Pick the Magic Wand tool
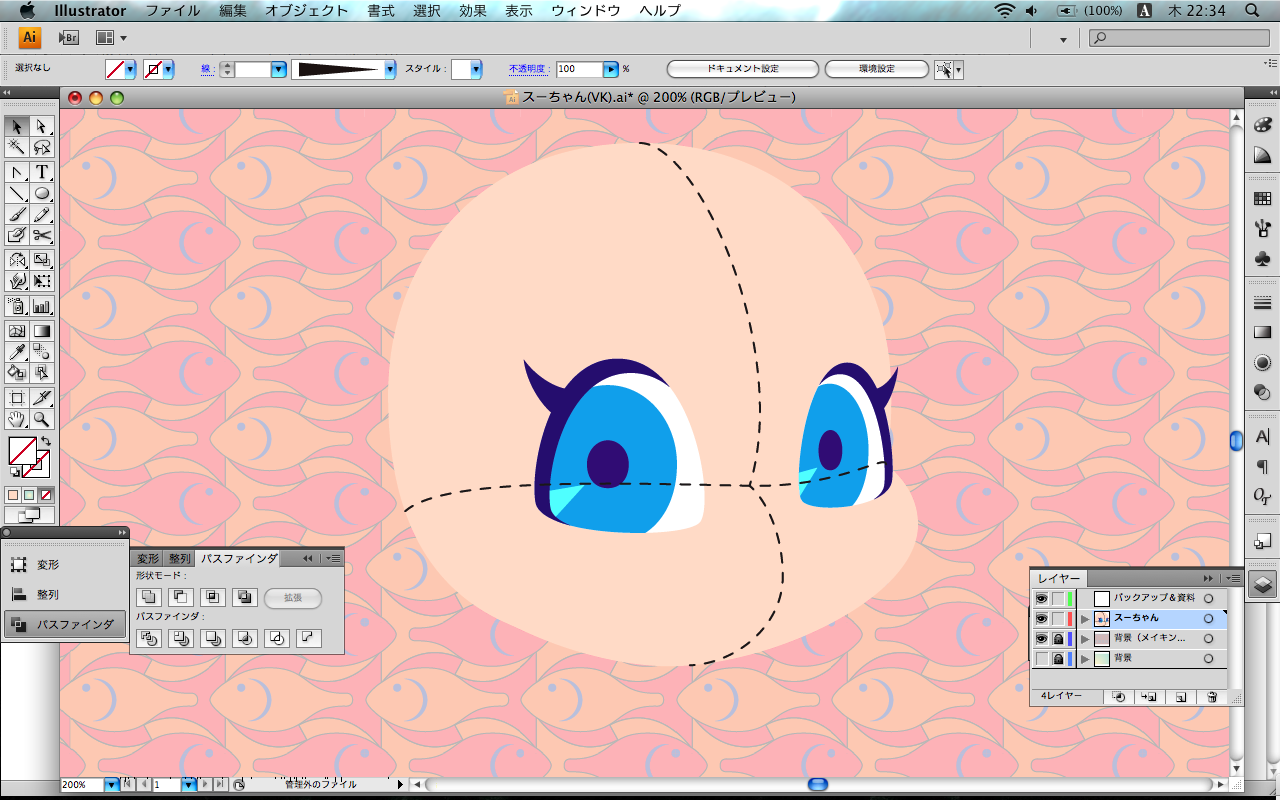 17,148
